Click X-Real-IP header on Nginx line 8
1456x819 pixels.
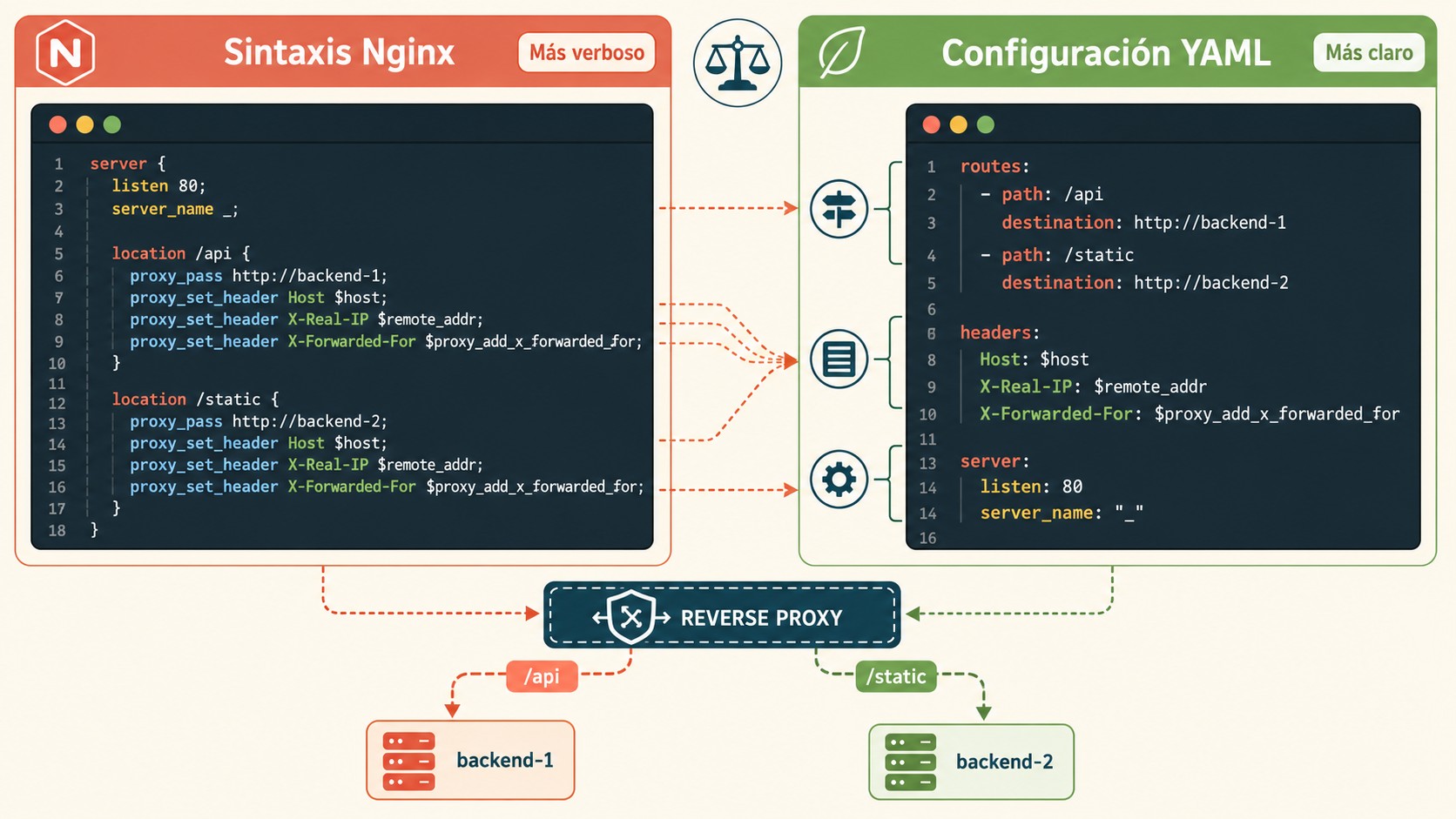coord(307,319)
